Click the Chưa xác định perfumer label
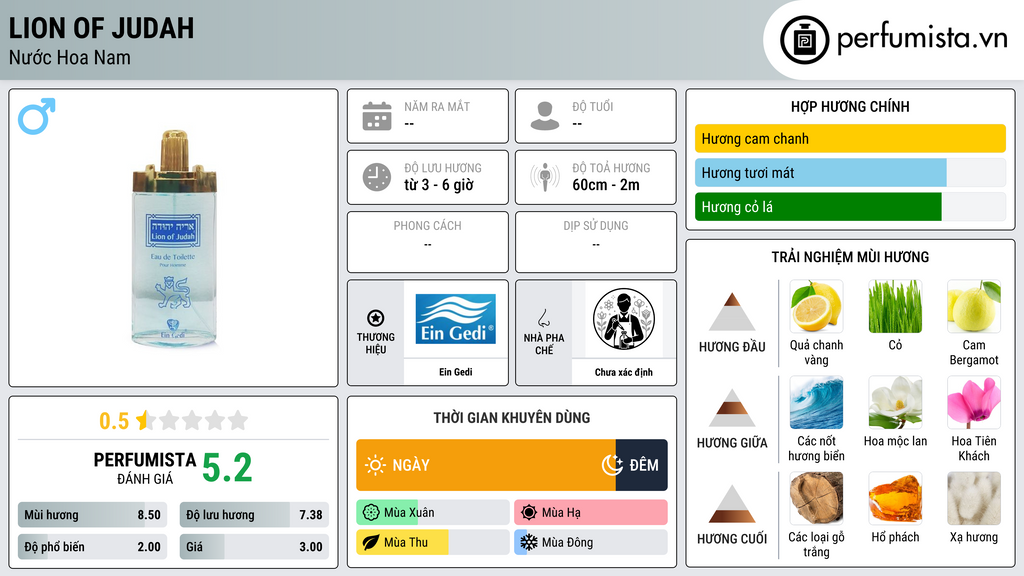 (x=624, y=372)
